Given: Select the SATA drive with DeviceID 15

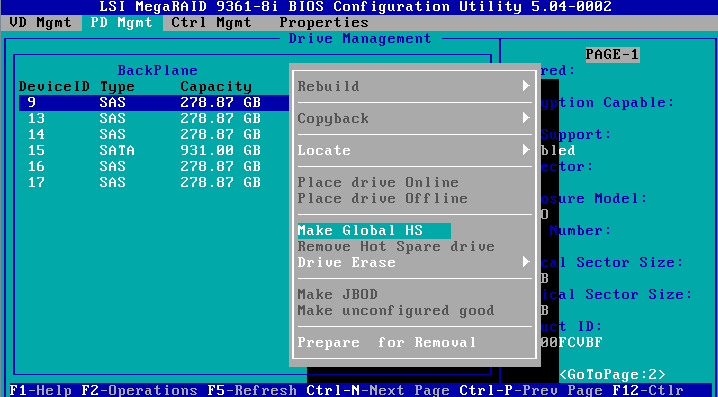Looking at the screenshot, I should tap(154, 150).
